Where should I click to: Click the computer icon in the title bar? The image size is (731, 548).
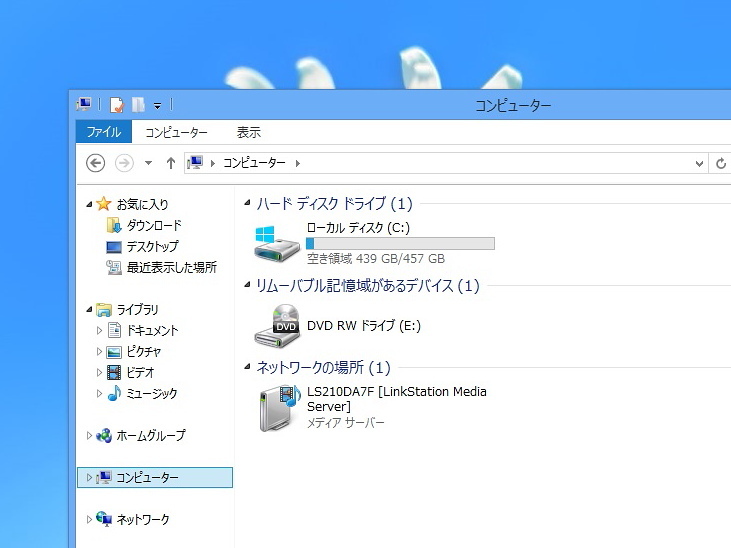84,104
